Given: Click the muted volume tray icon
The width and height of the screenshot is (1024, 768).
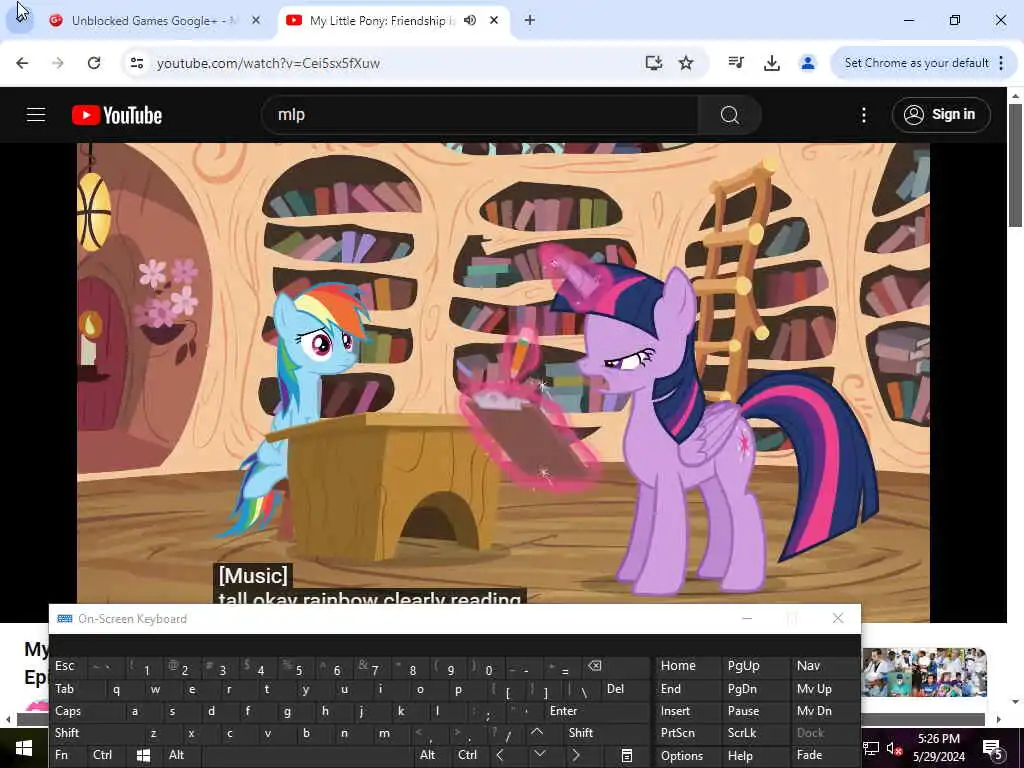Looking at the screenshot, I should [894, 748].
